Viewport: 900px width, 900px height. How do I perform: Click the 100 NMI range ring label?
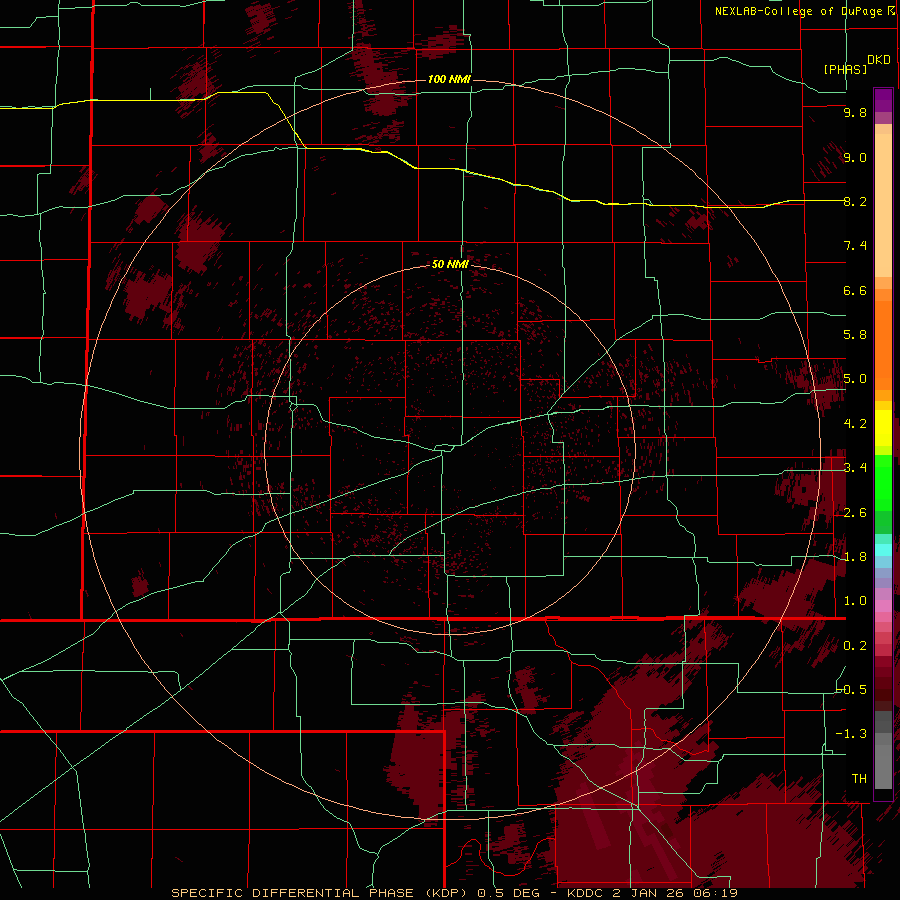(449, 79)
